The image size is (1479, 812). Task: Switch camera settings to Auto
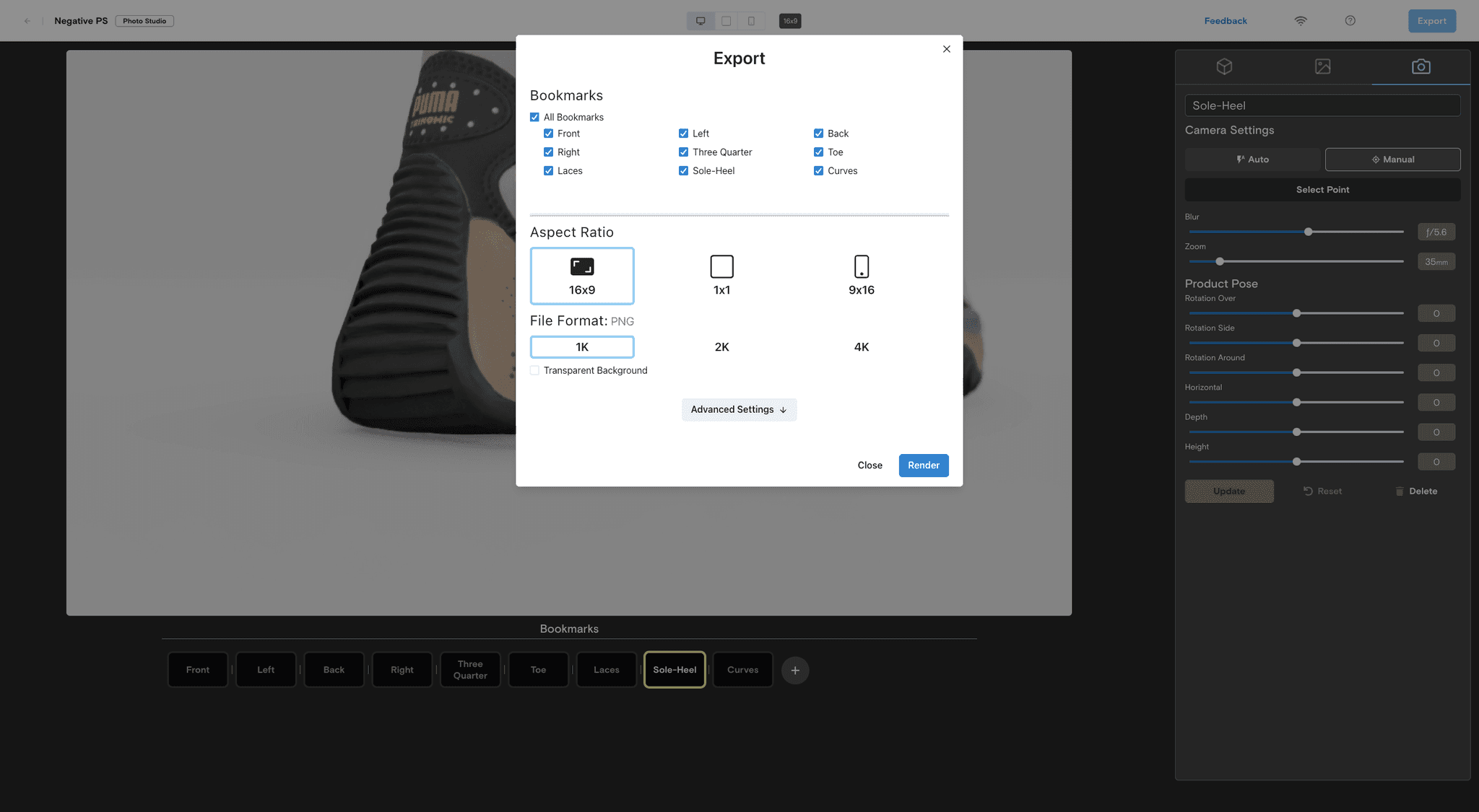(1252, 160)
